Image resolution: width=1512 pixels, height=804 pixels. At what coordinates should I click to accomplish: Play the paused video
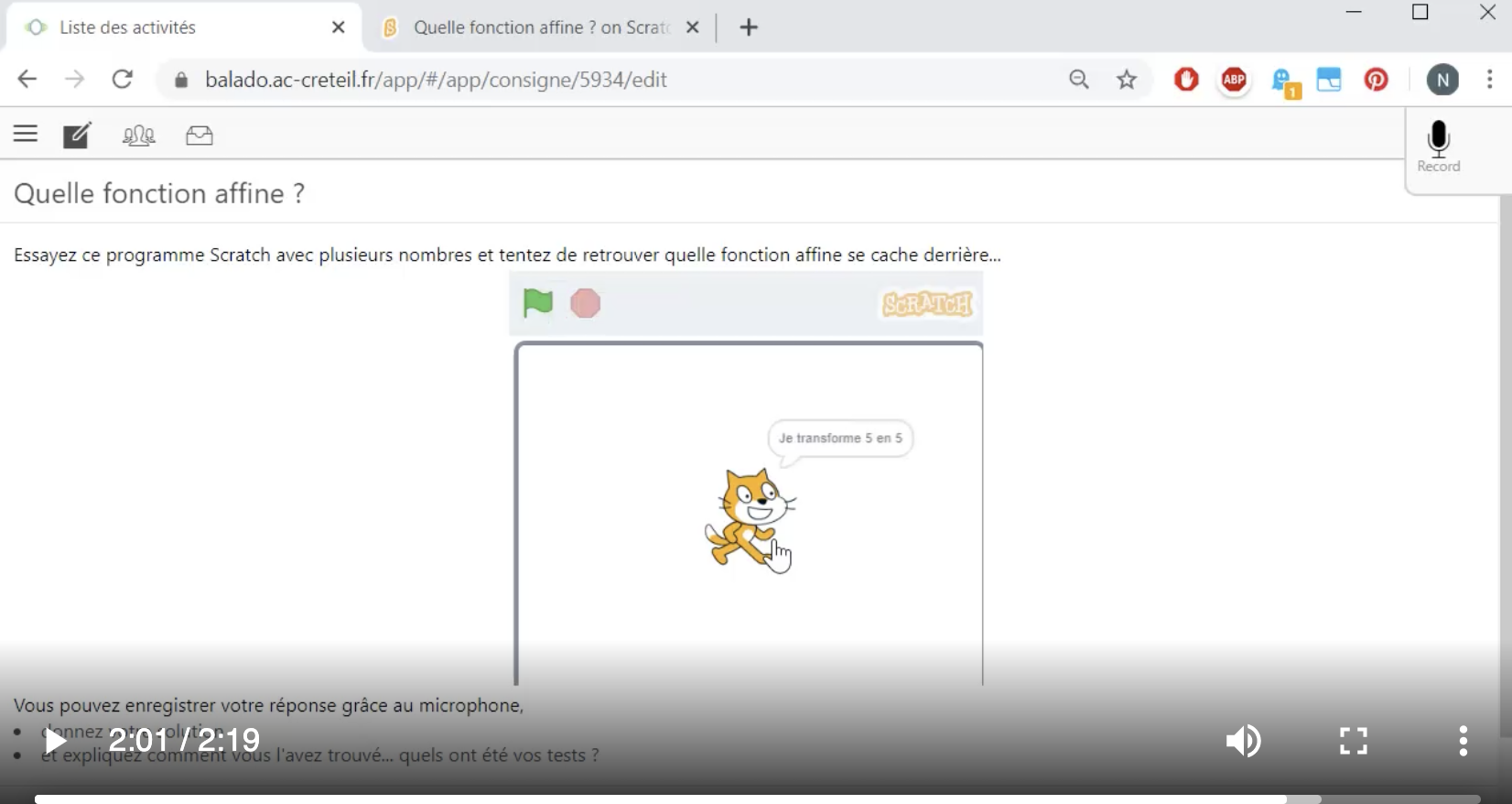(x=55, y=740)
